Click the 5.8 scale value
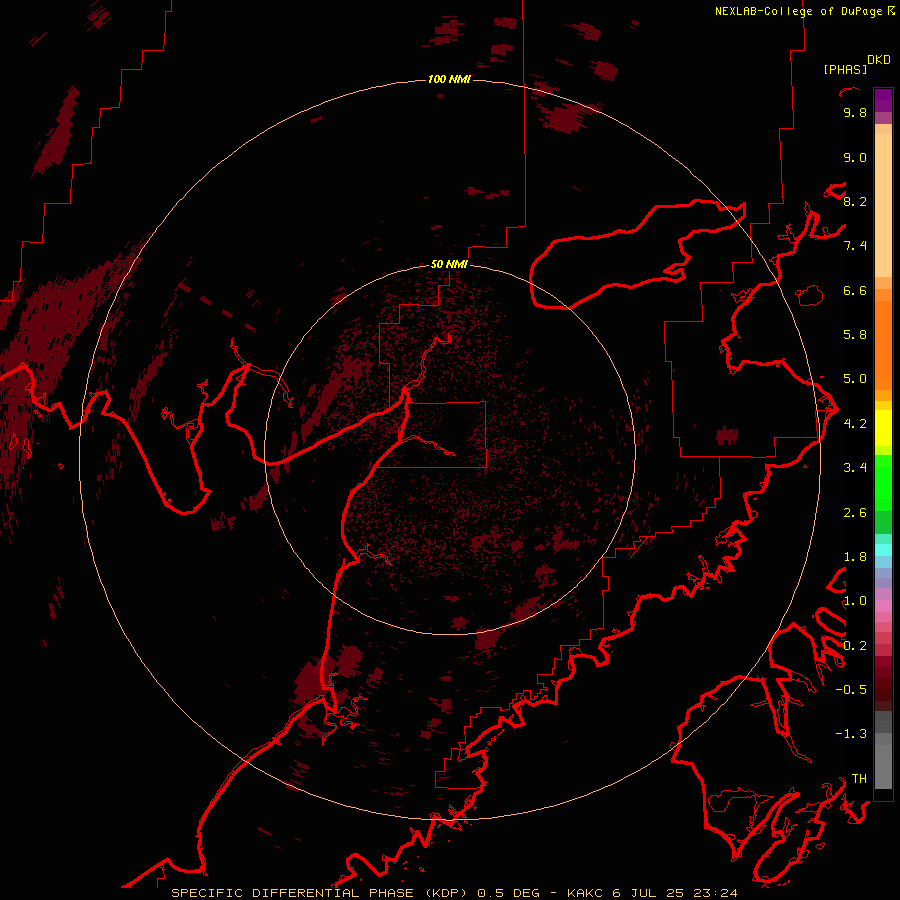 [x=855, y=334]
